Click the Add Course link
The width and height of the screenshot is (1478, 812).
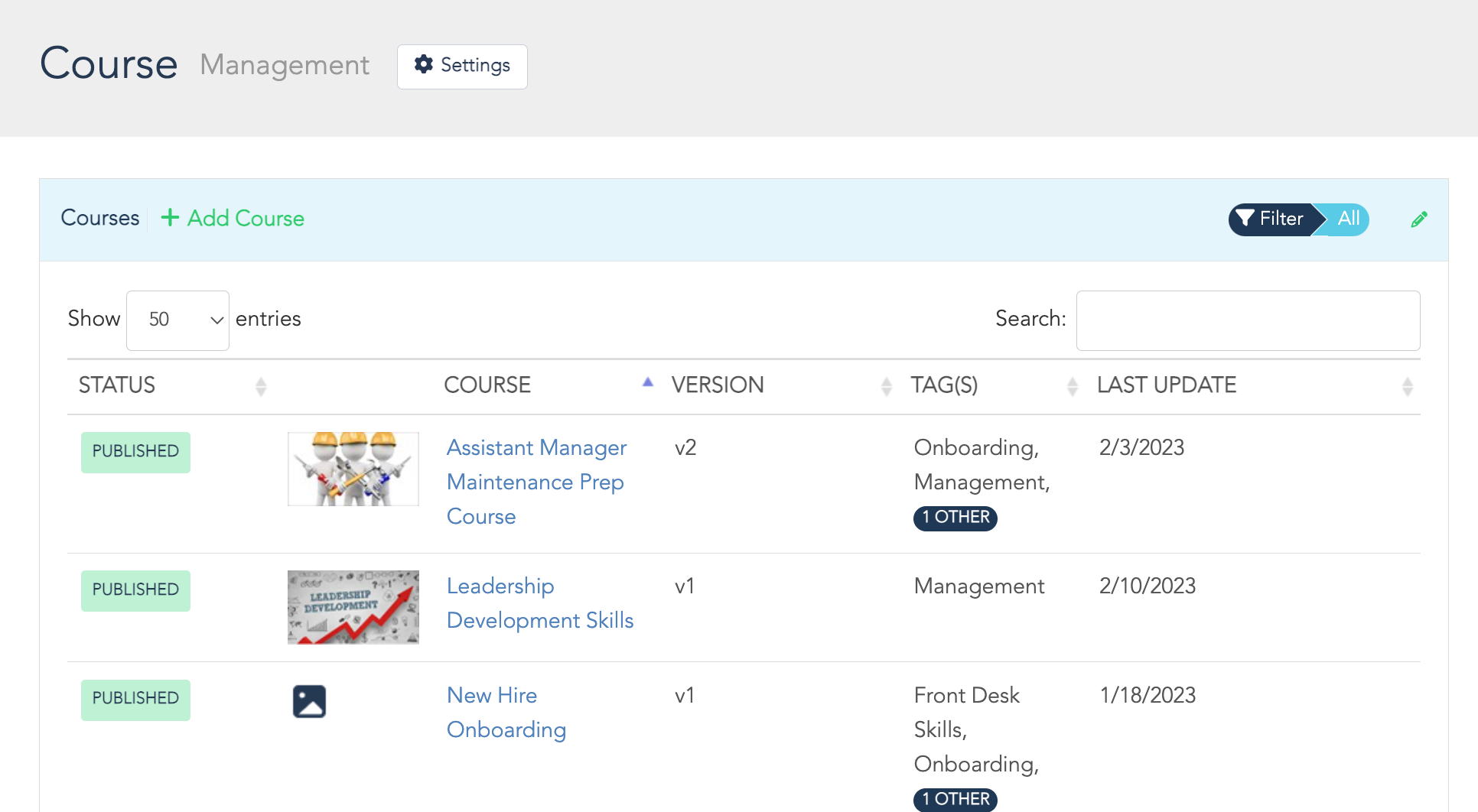pos(233,219)
